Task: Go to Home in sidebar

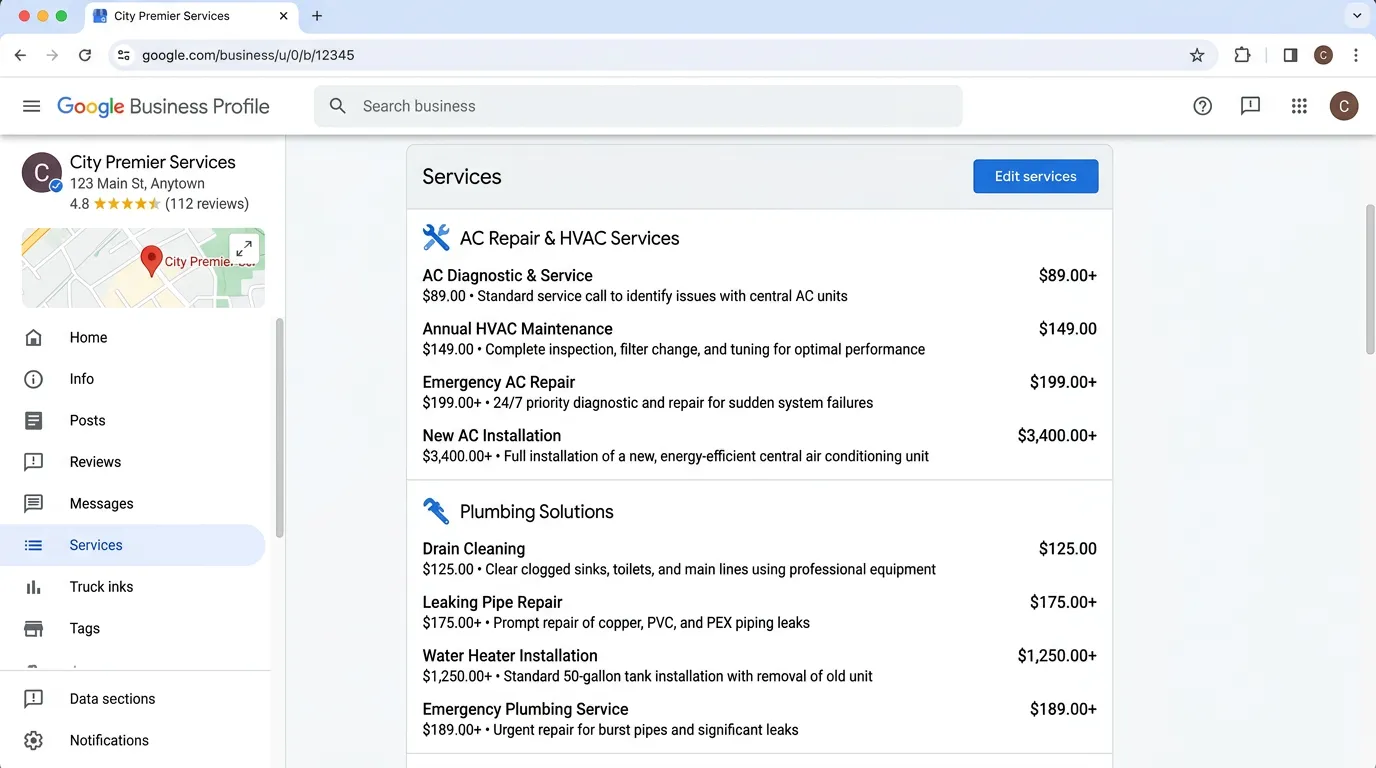Action: (x=133, y=338)
